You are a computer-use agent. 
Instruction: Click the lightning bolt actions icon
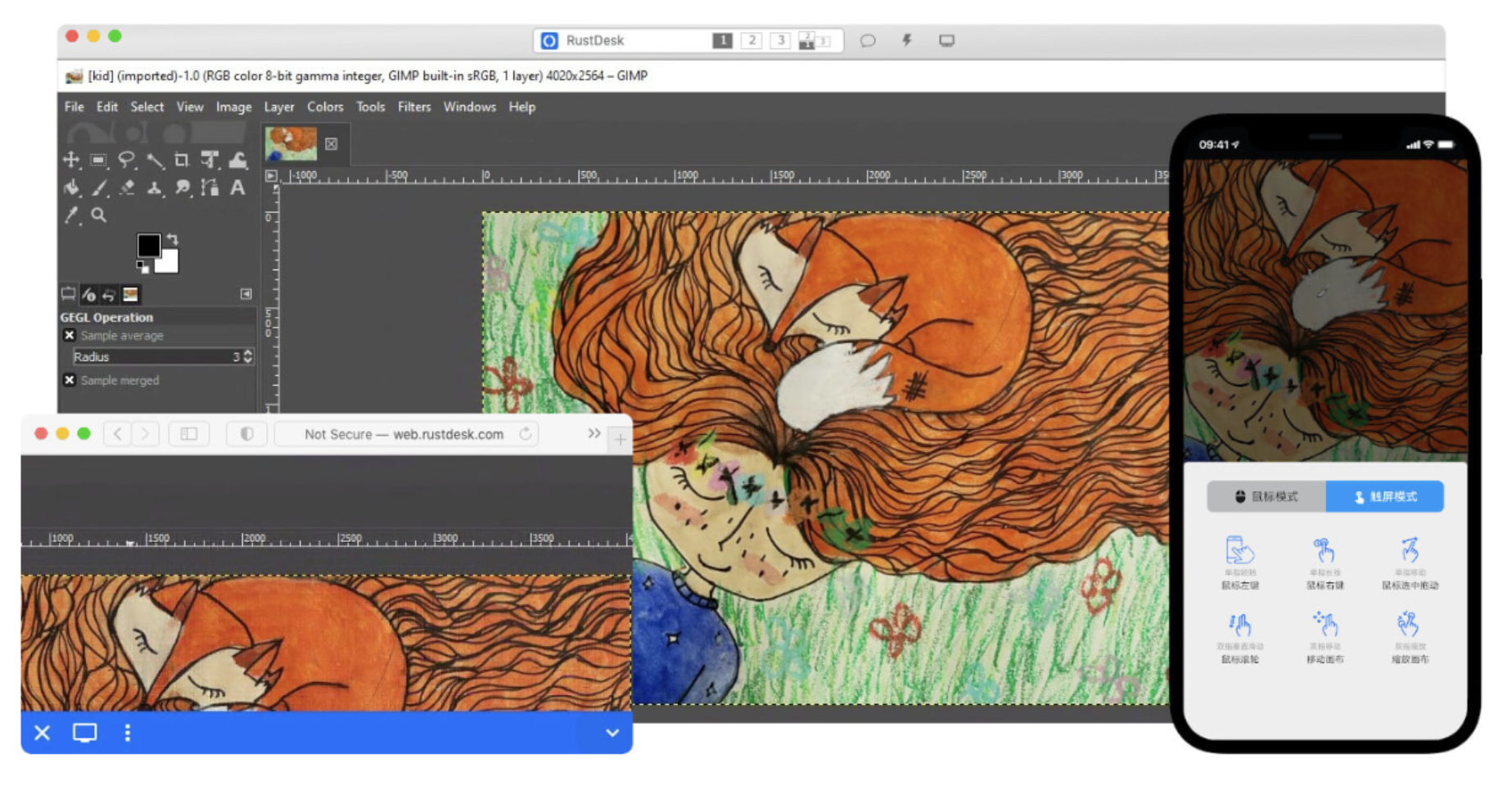tap(907, 41)
